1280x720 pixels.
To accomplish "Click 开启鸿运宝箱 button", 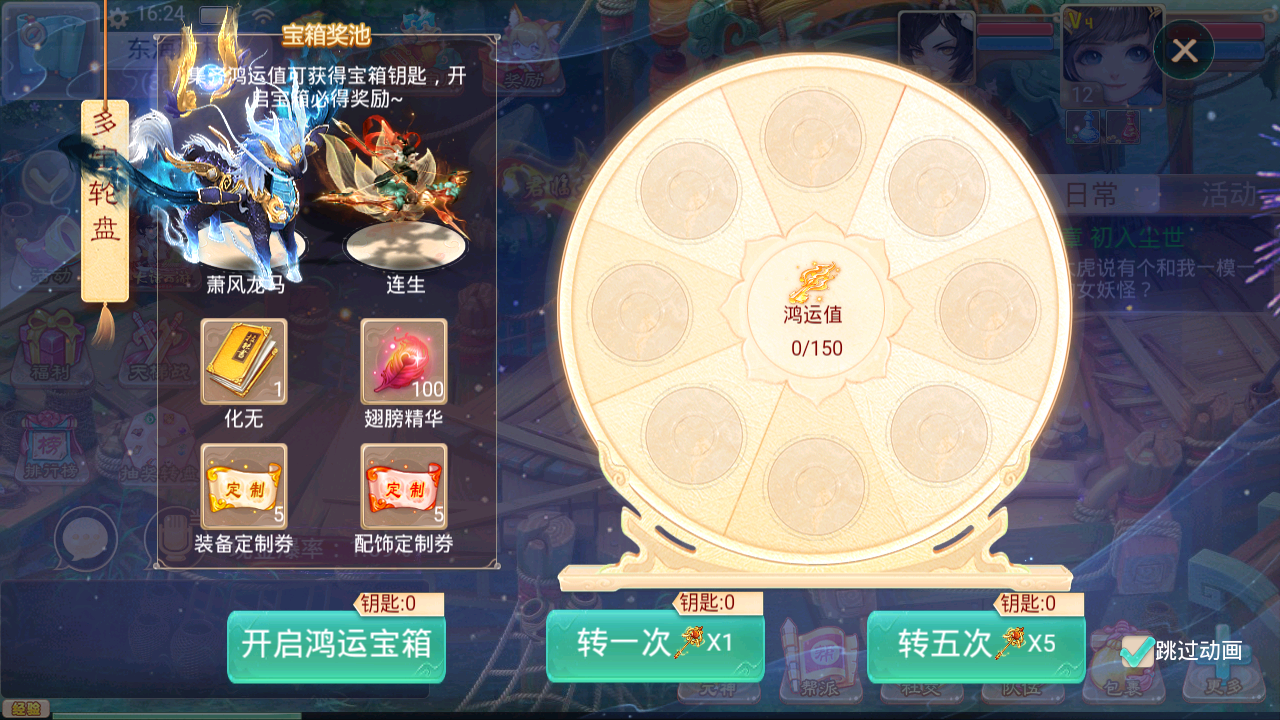I will (x=336, y=645).
